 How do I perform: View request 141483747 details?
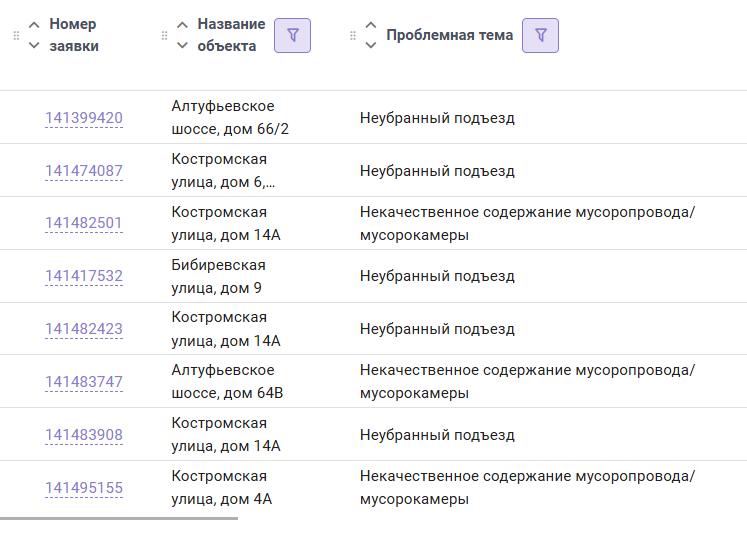[x=84, y=382]
